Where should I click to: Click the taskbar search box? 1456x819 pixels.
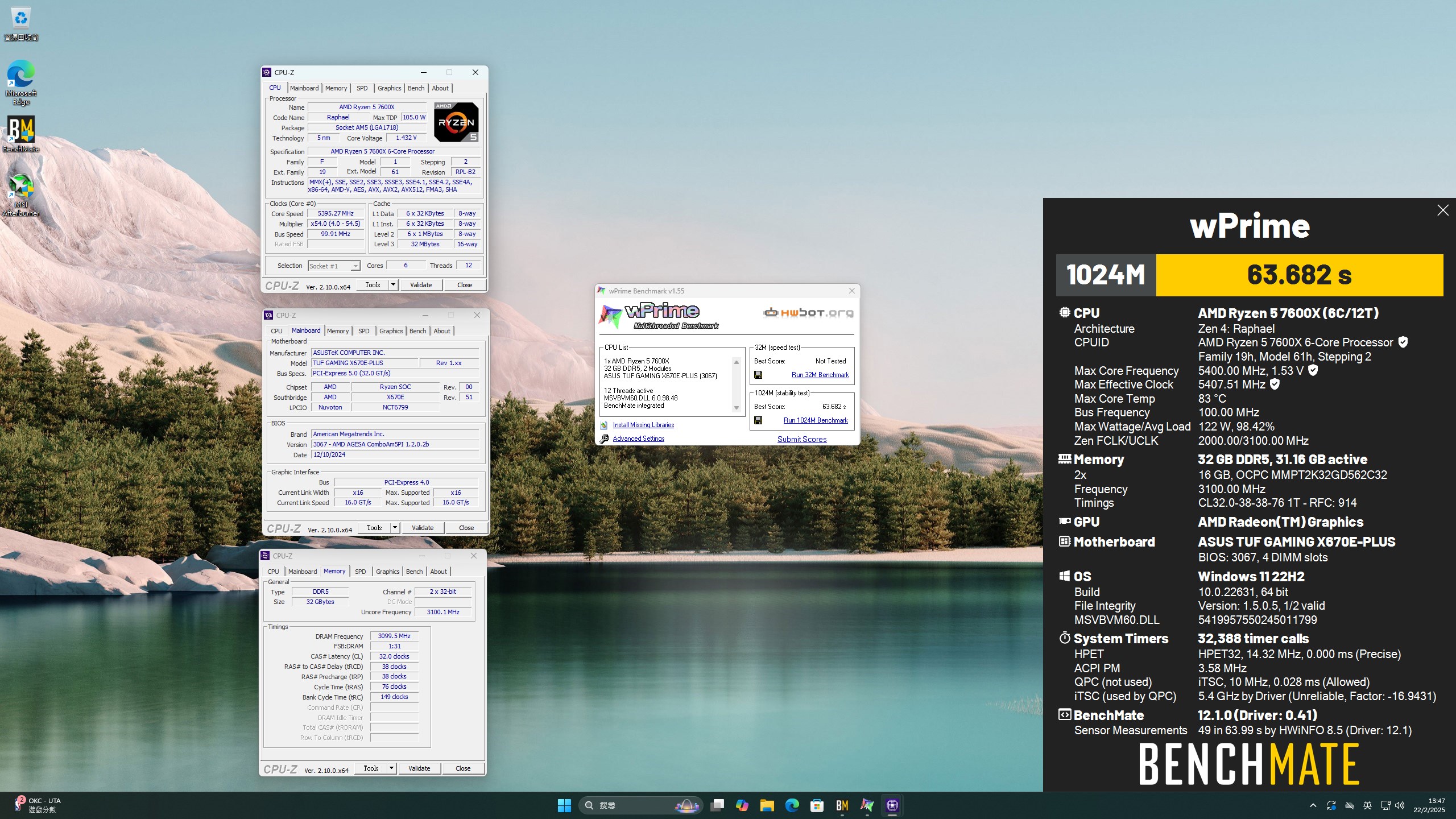point(641,805)
